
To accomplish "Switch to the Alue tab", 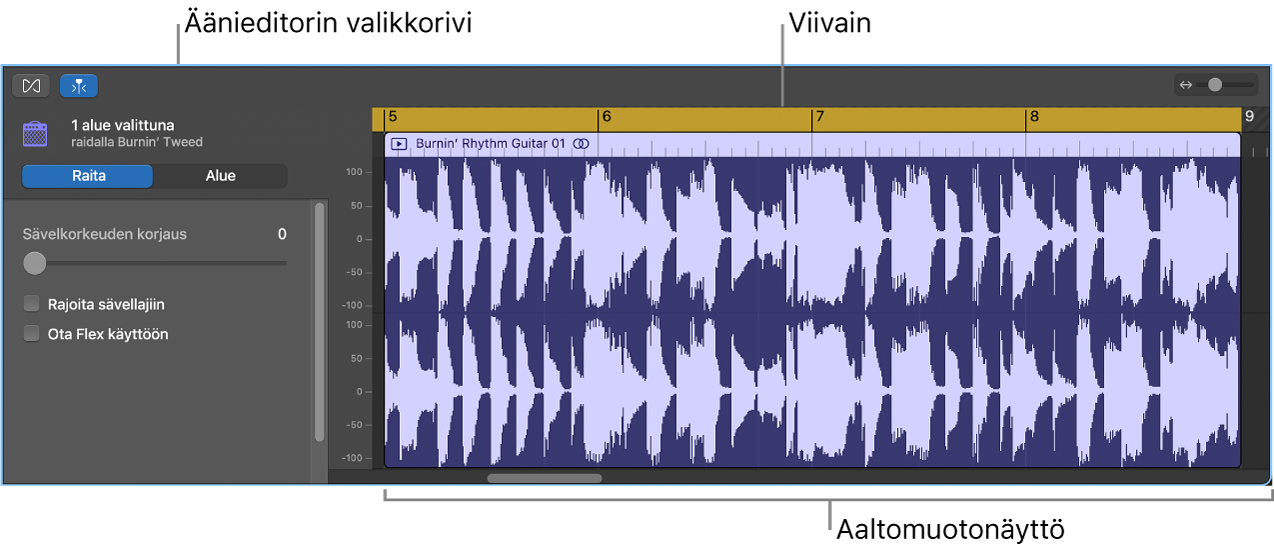I will click(x=220, y=176).
